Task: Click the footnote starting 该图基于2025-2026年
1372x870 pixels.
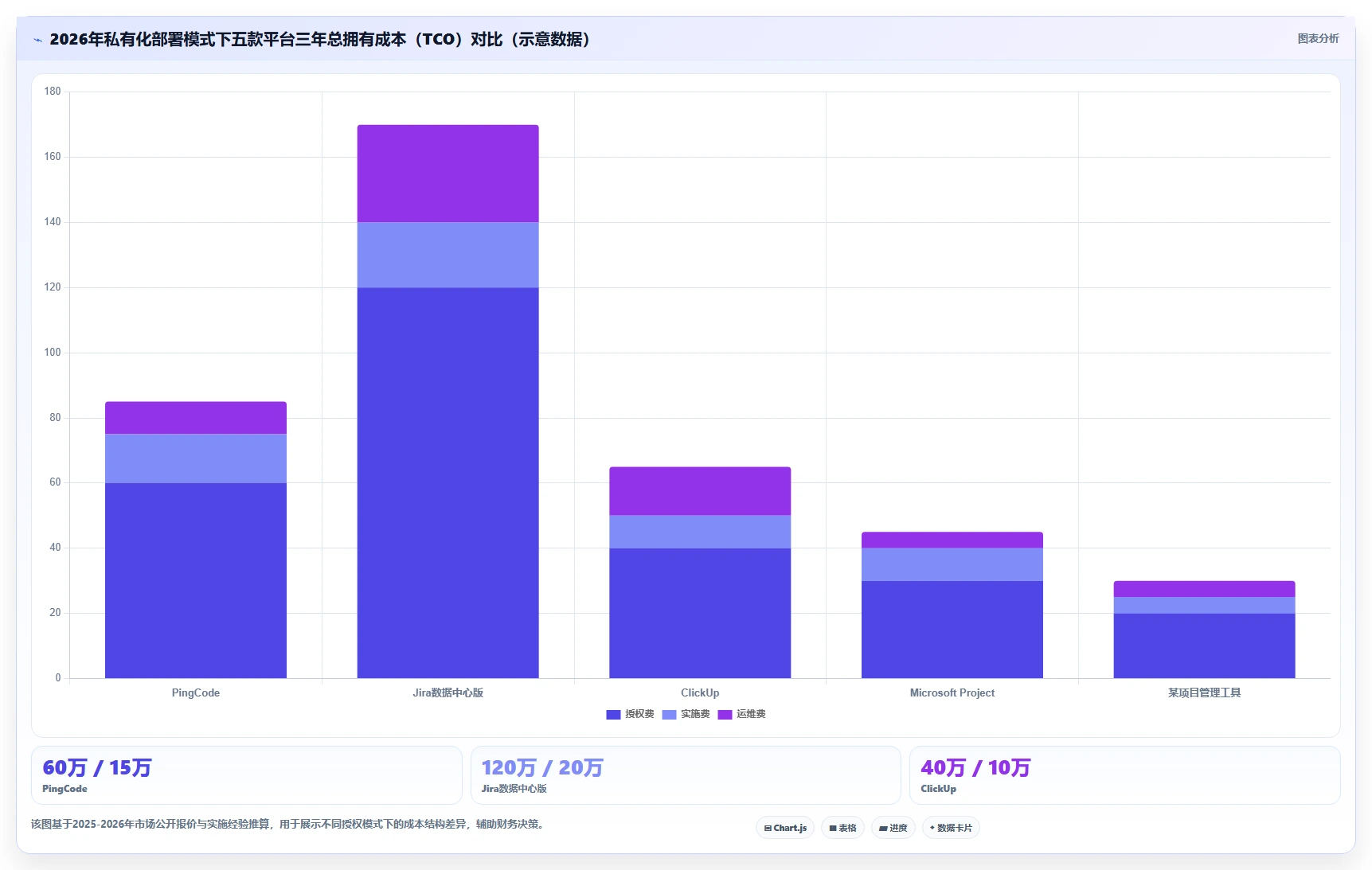Action: 290,824
